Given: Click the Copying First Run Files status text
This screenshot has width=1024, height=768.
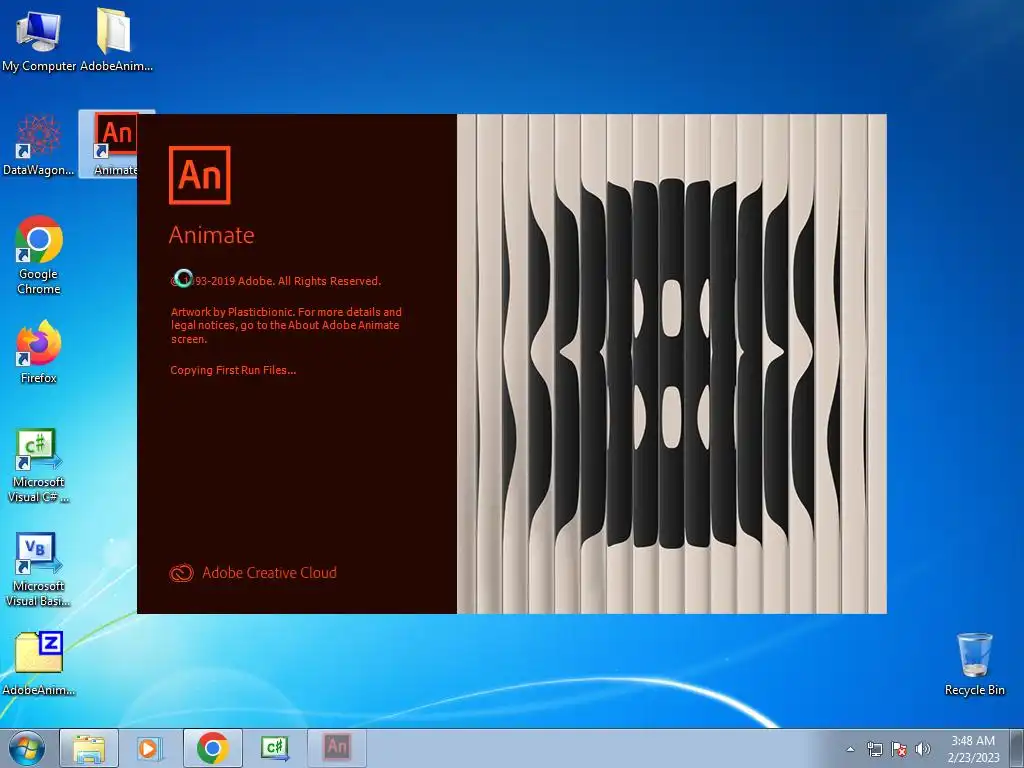Looking at the screenshot, I should [x=233, y=370].
